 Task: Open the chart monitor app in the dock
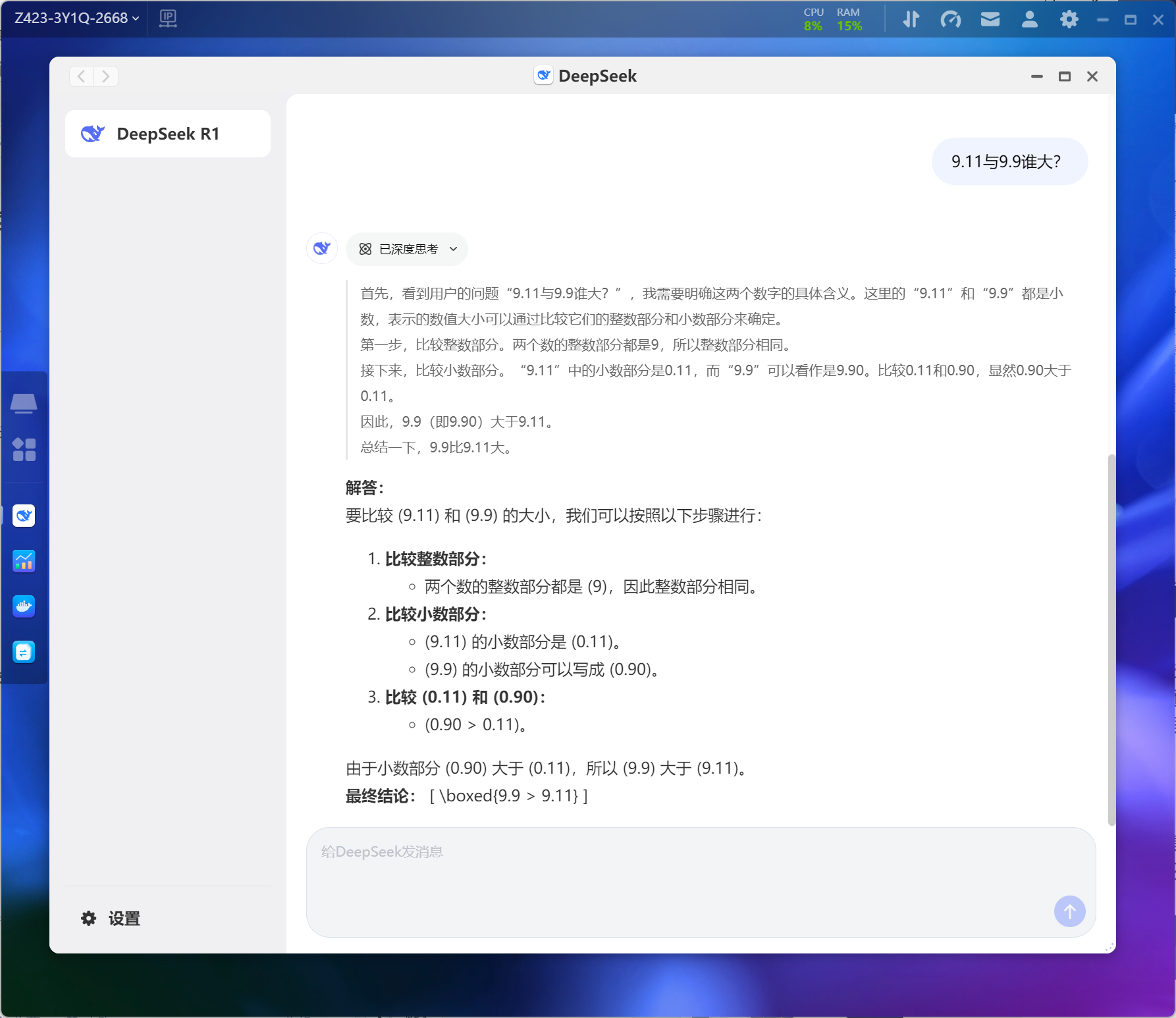click(x=24, y=561)
